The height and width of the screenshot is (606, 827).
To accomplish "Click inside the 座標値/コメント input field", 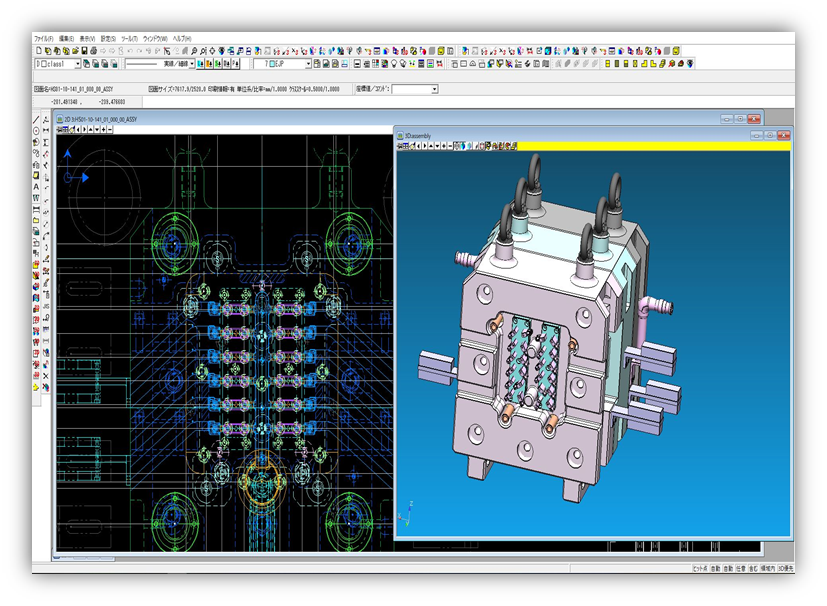I will pos(410,88).
